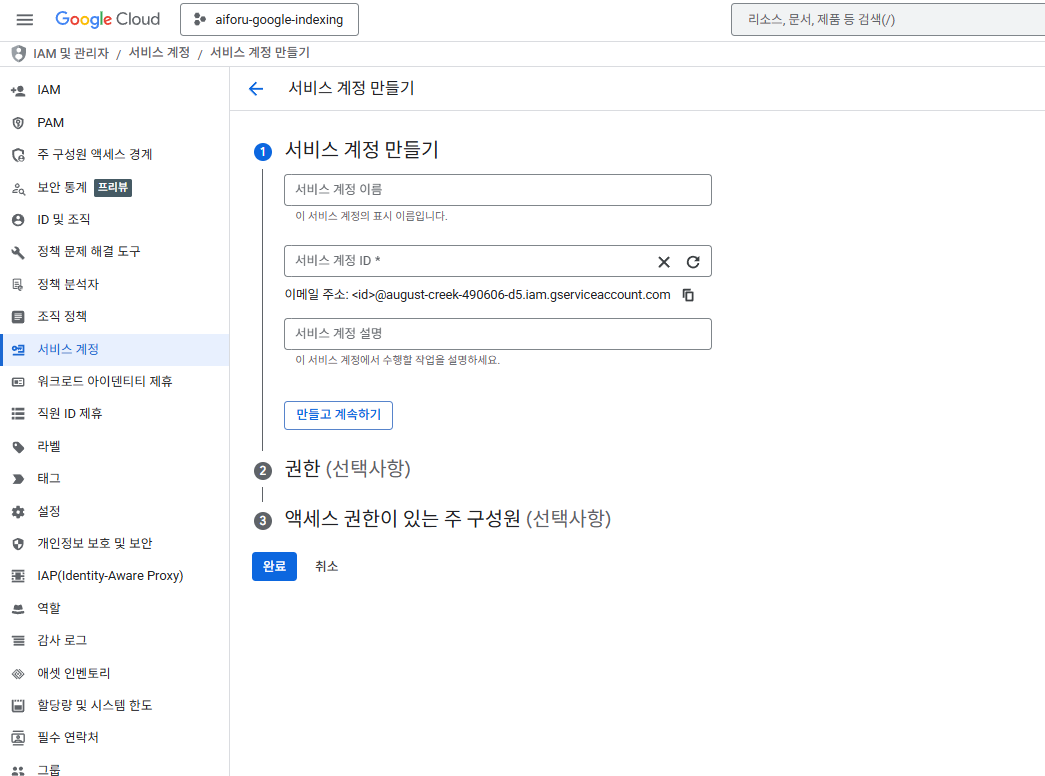The width and height of the screenshot is (1045, 776).
Task: Select the 라벨 sidebar icon
Action: point(18,445)
